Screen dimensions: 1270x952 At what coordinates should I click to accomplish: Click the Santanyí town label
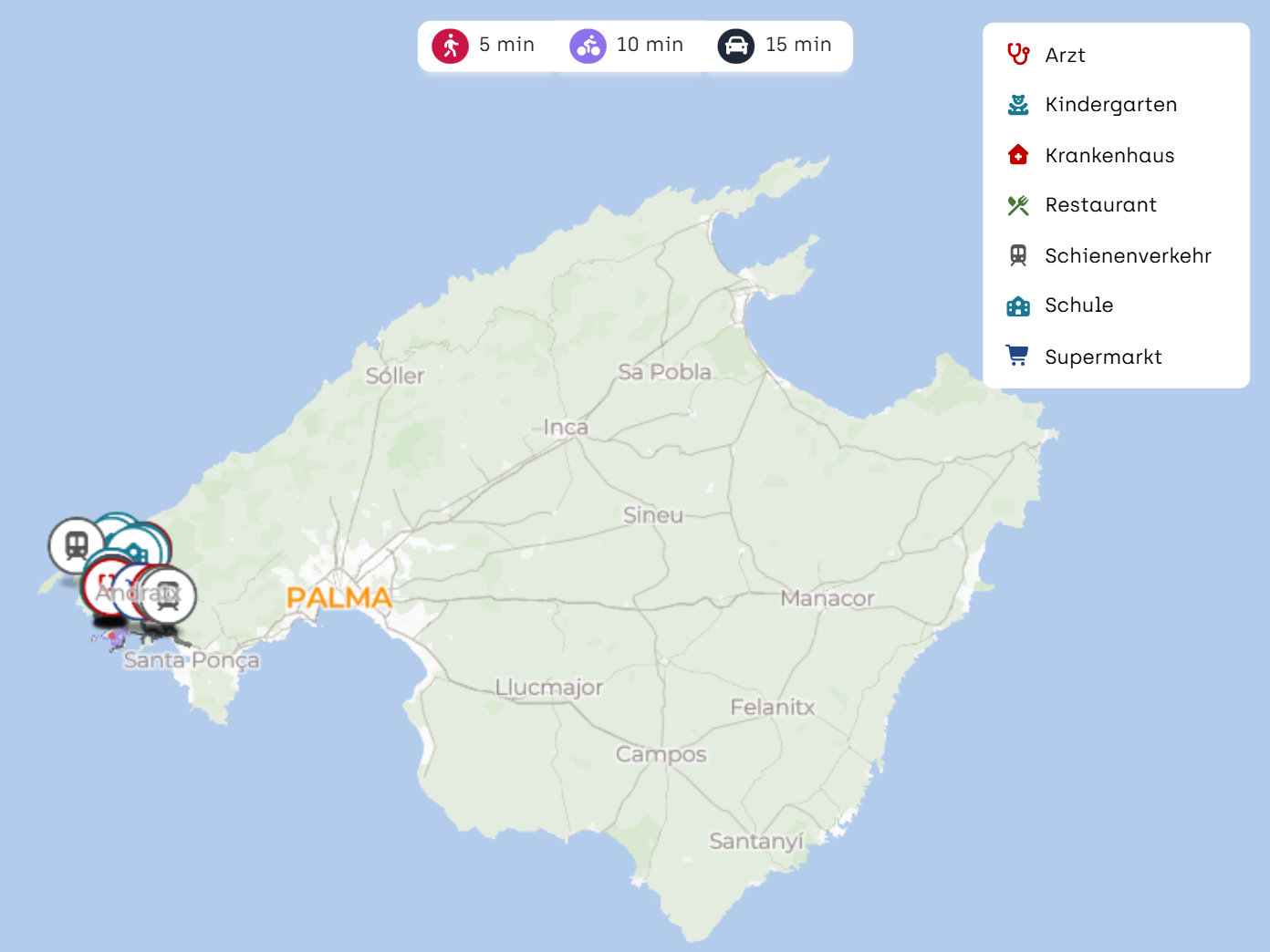756,841
